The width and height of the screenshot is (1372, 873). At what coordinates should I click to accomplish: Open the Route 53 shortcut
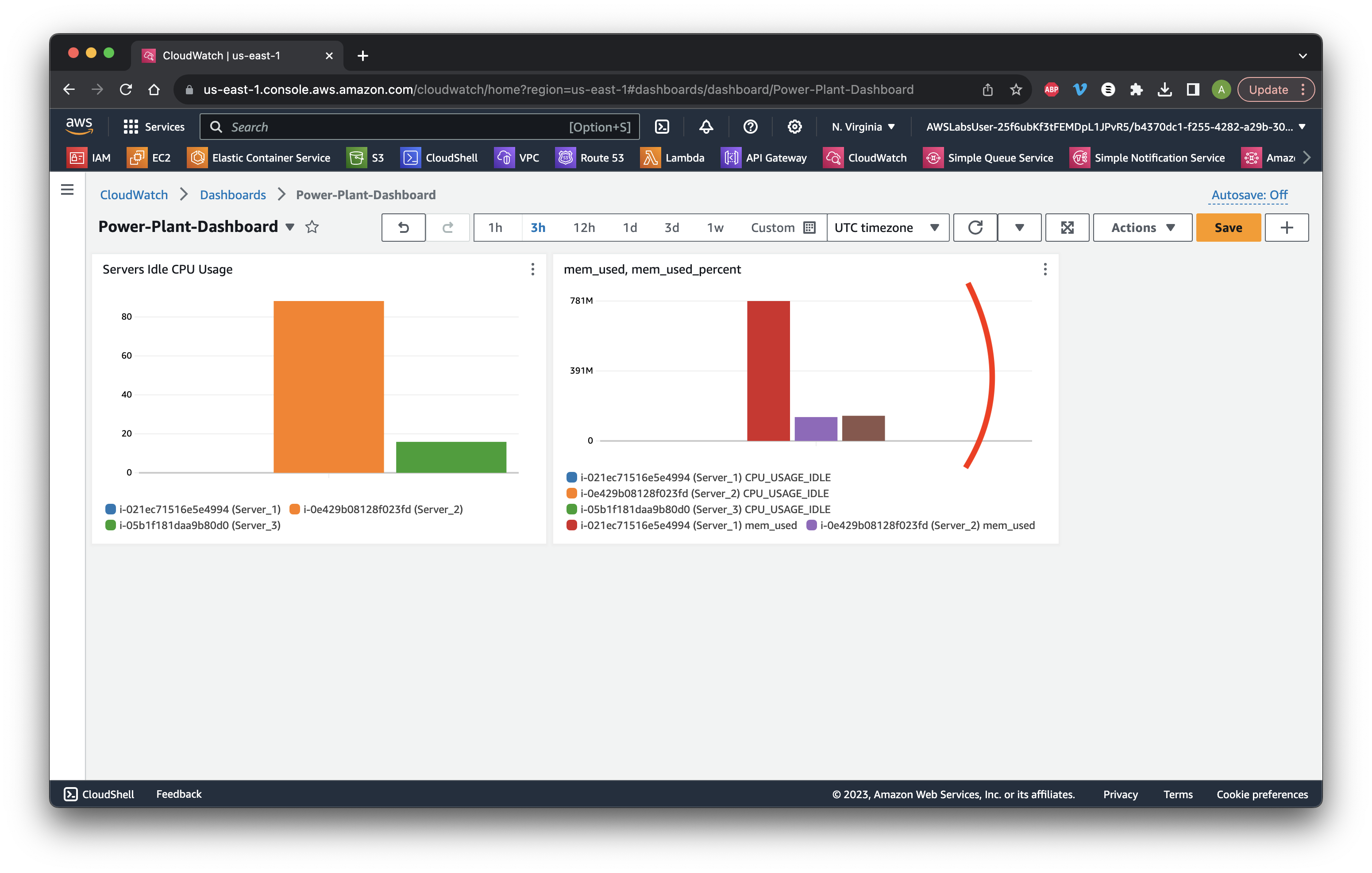point(590,158)
